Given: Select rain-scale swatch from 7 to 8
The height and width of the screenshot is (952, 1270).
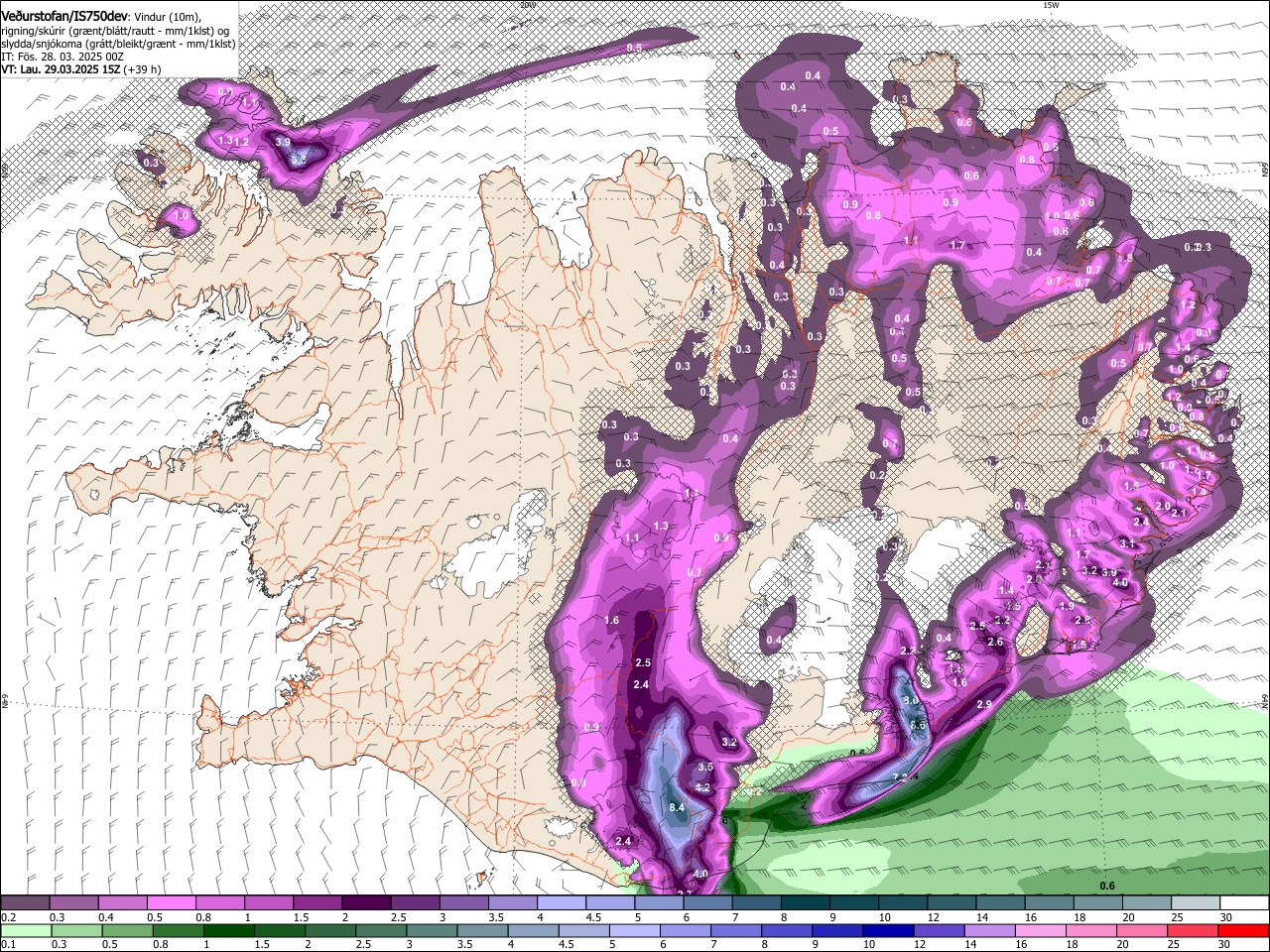Looking at the screenshot, I should (x=734, y=930).
